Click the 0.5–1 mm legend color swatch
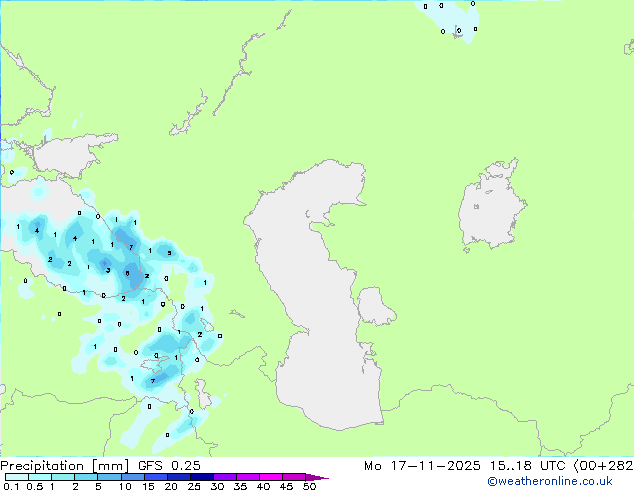Screen dimensions: 634x490 40,477
